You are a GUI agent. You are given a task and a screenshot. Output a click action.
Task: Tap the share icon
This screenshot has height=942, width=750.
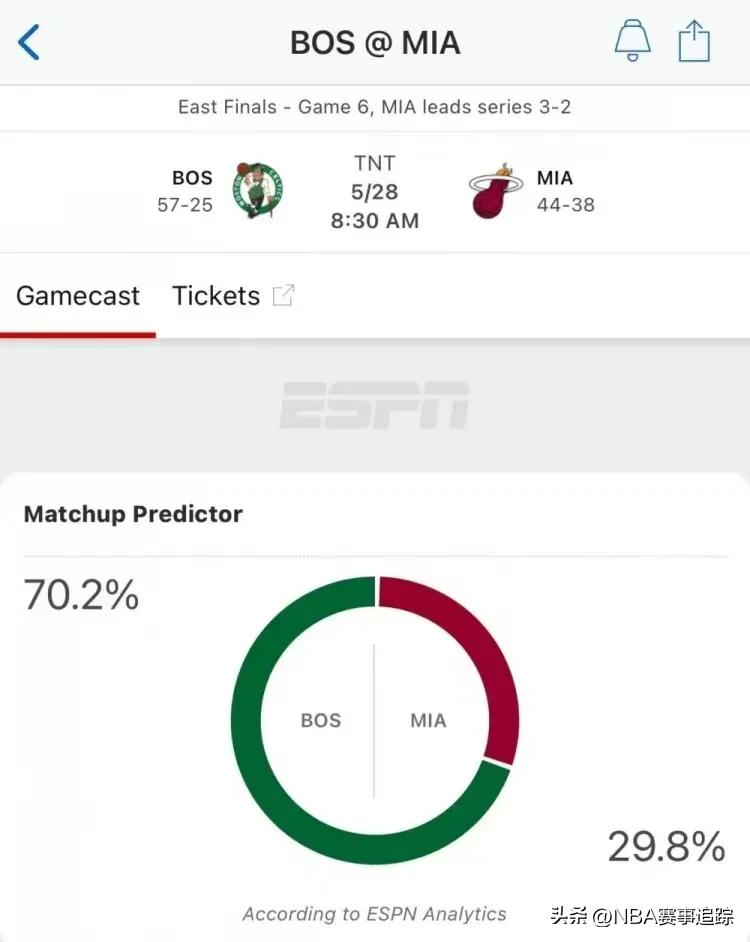[694, 42]
